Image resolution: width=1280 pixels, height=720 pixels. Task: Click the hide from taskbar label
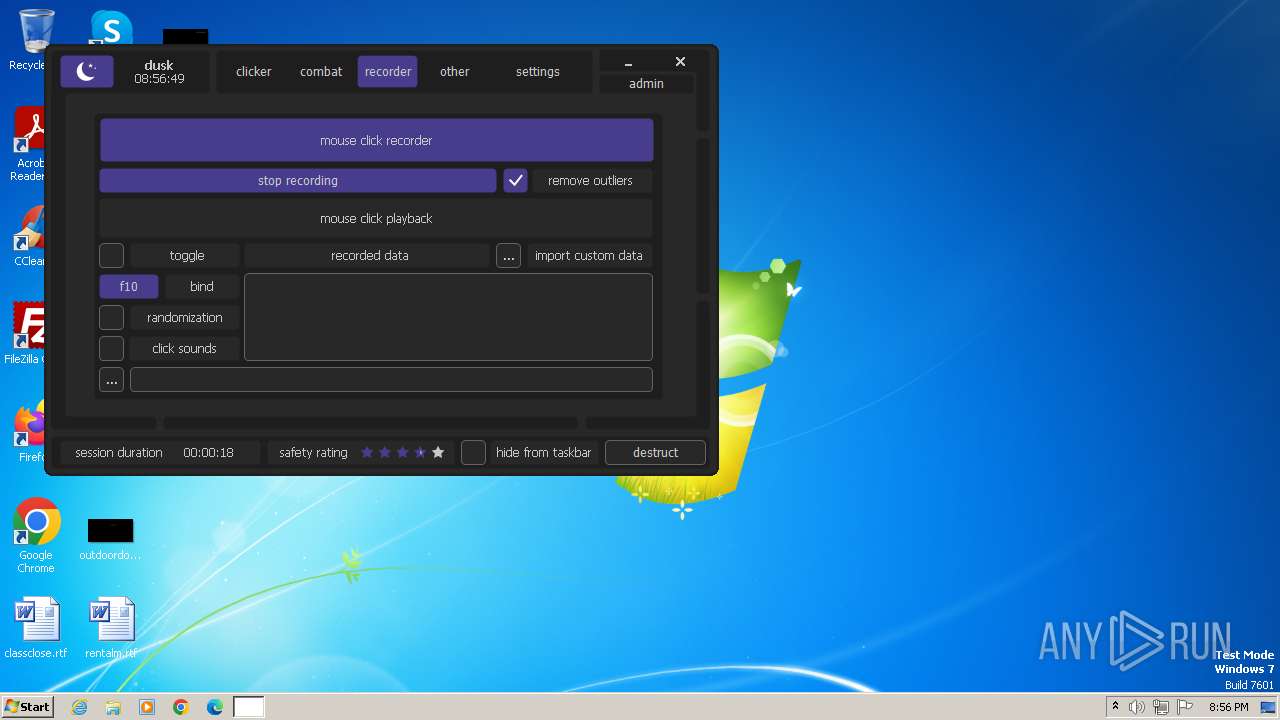(543, 453)
